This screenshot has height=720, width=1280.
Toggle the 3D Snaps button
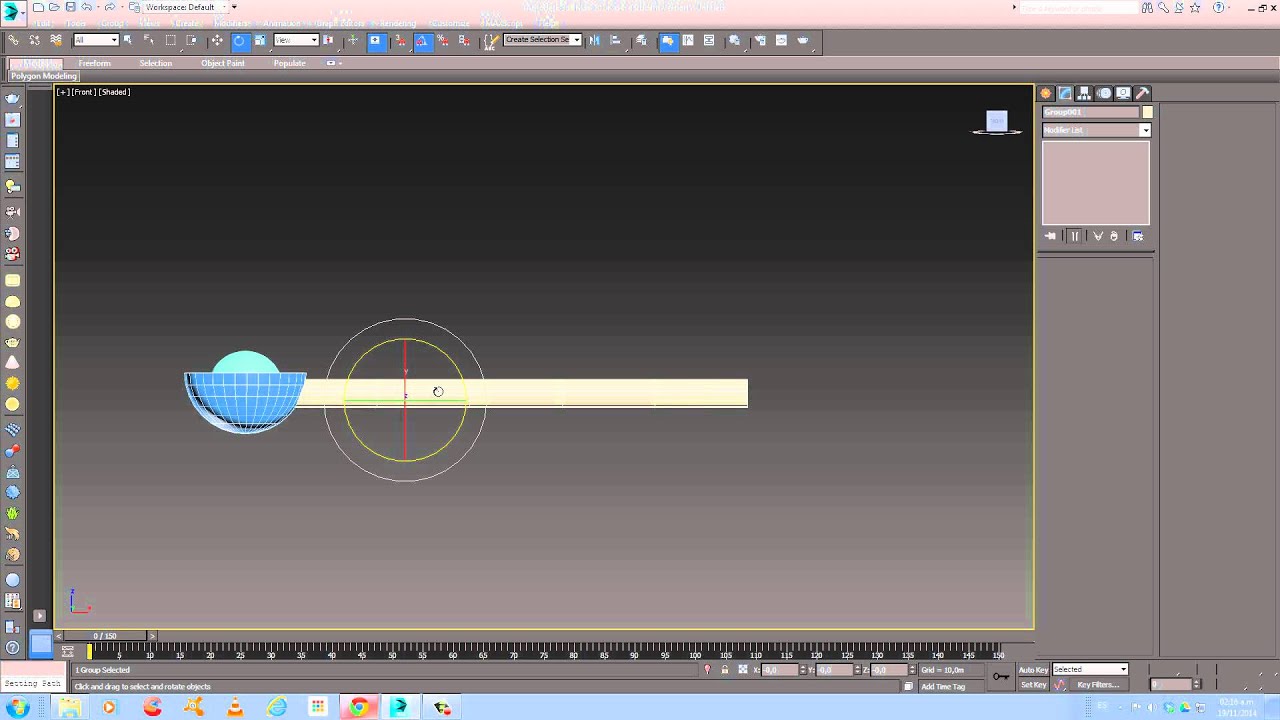point(399,40)
